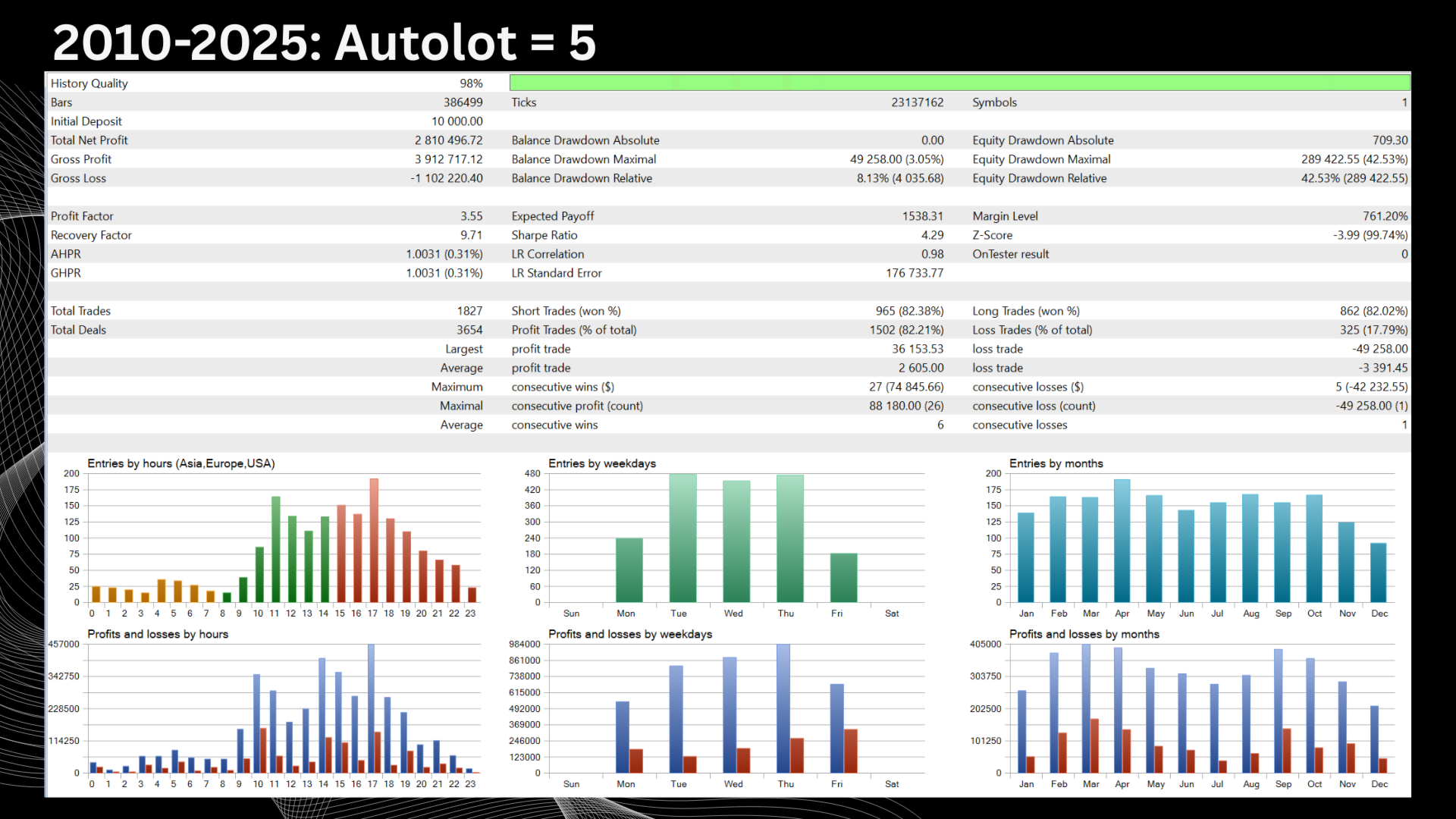The width and height of the screenshot is (1456, 819).
Task: Click the Friday profit bar in weekday profits chart
Action: [836, 728]
